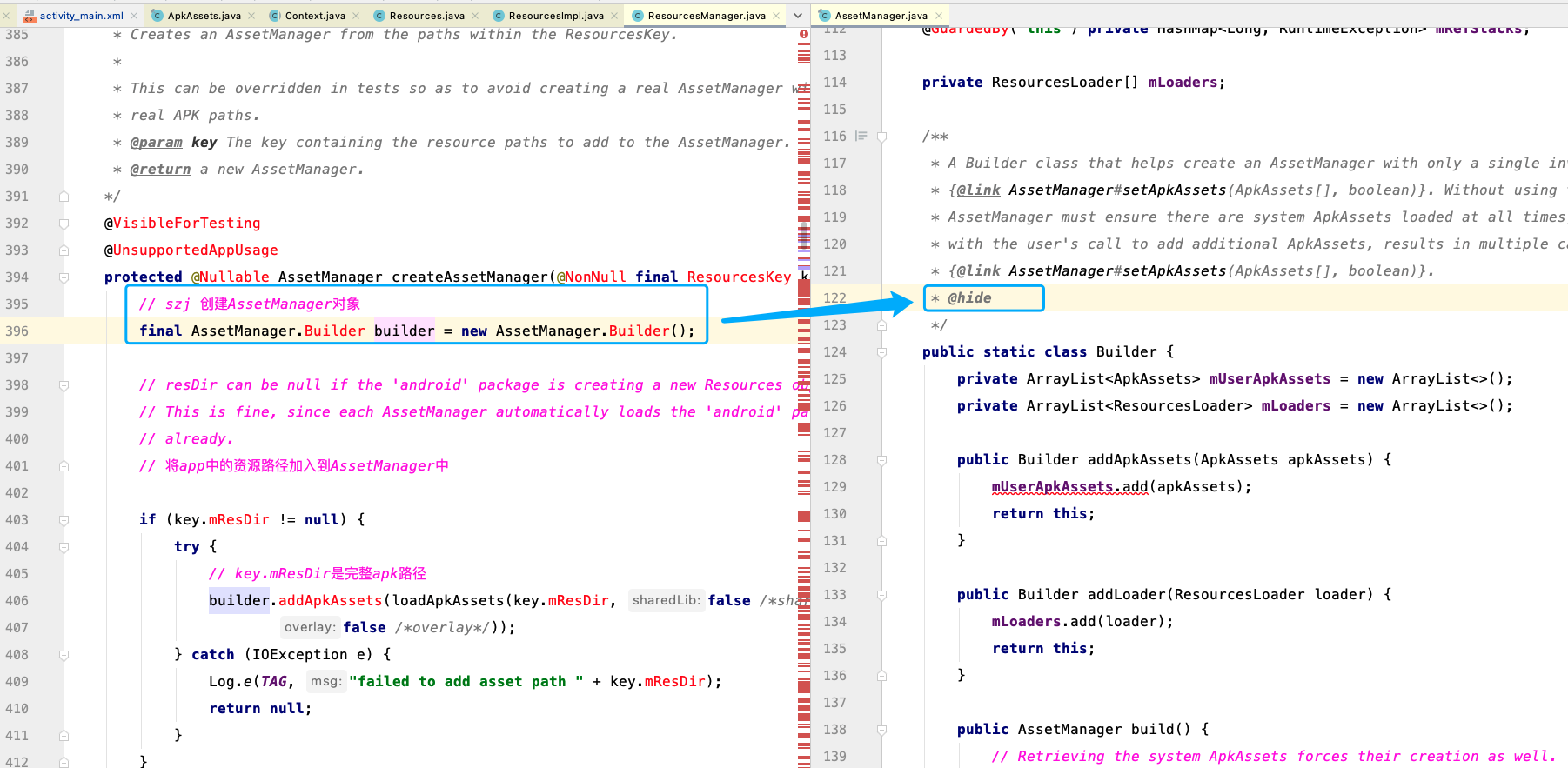
Task: Fold addApkAssets method at line 128
Action: point(881,460)
